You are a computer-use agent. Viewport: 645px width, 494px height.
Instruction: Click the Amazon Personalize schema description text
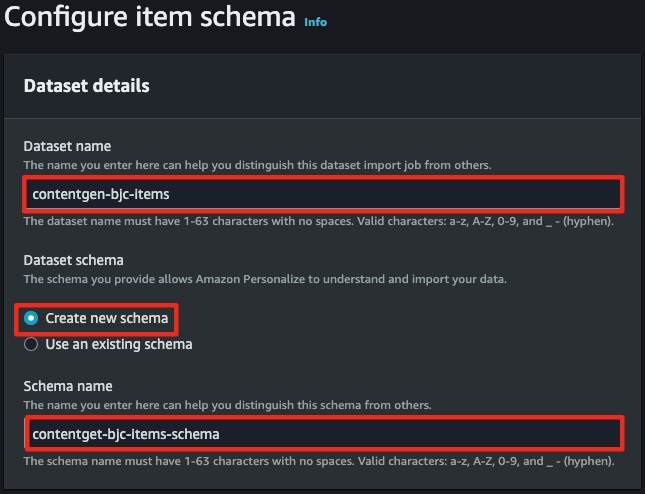265,279
